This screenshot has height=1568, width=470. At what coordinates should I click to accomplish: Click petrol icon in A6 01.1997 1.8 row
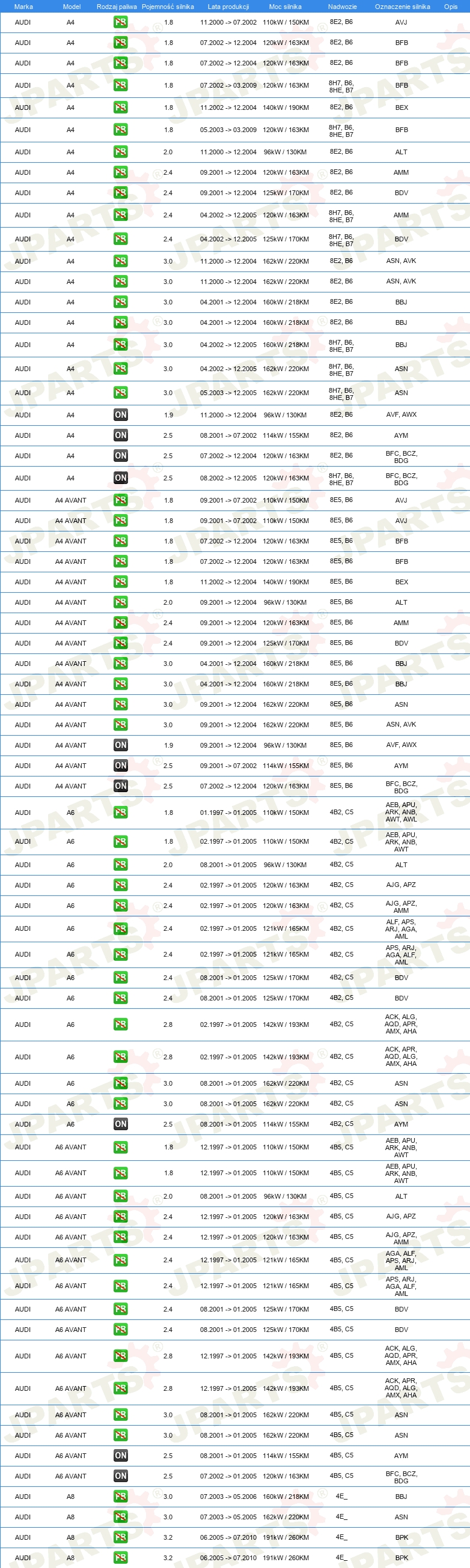tap(121, 813)
